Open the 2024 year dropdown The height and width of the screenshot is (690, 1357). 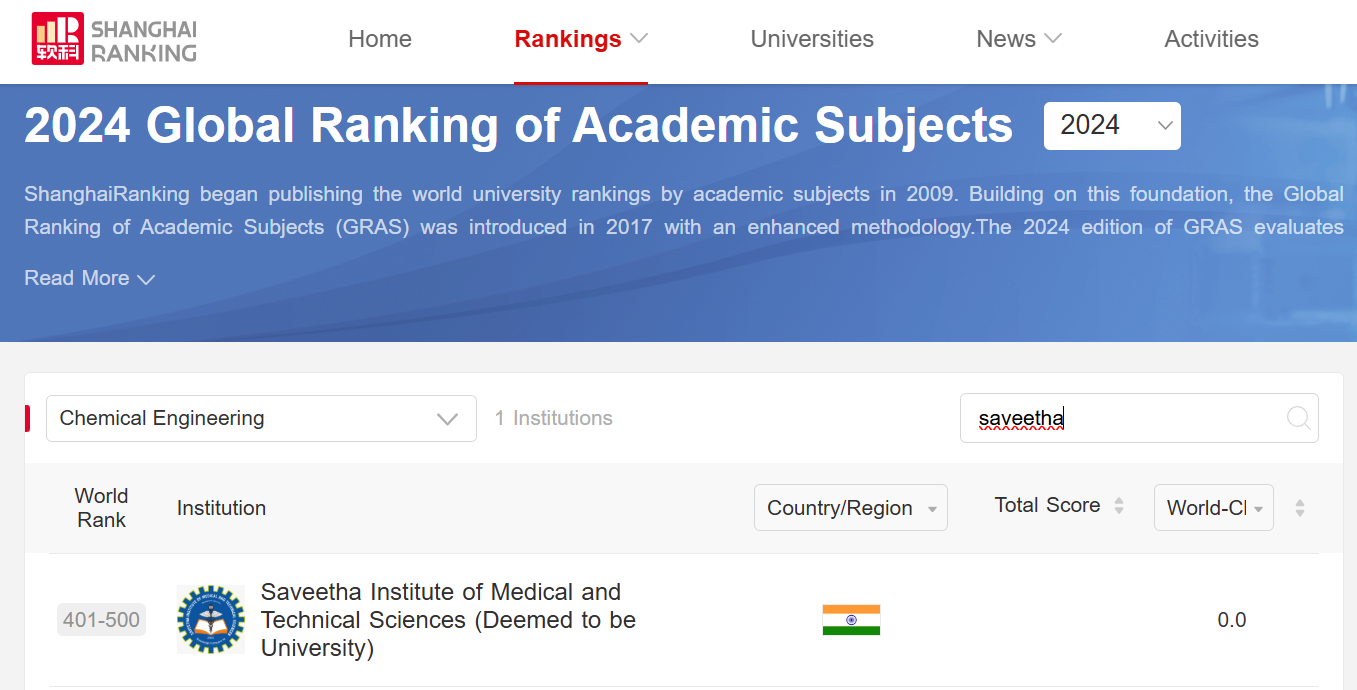click(x=1112, y=126)
